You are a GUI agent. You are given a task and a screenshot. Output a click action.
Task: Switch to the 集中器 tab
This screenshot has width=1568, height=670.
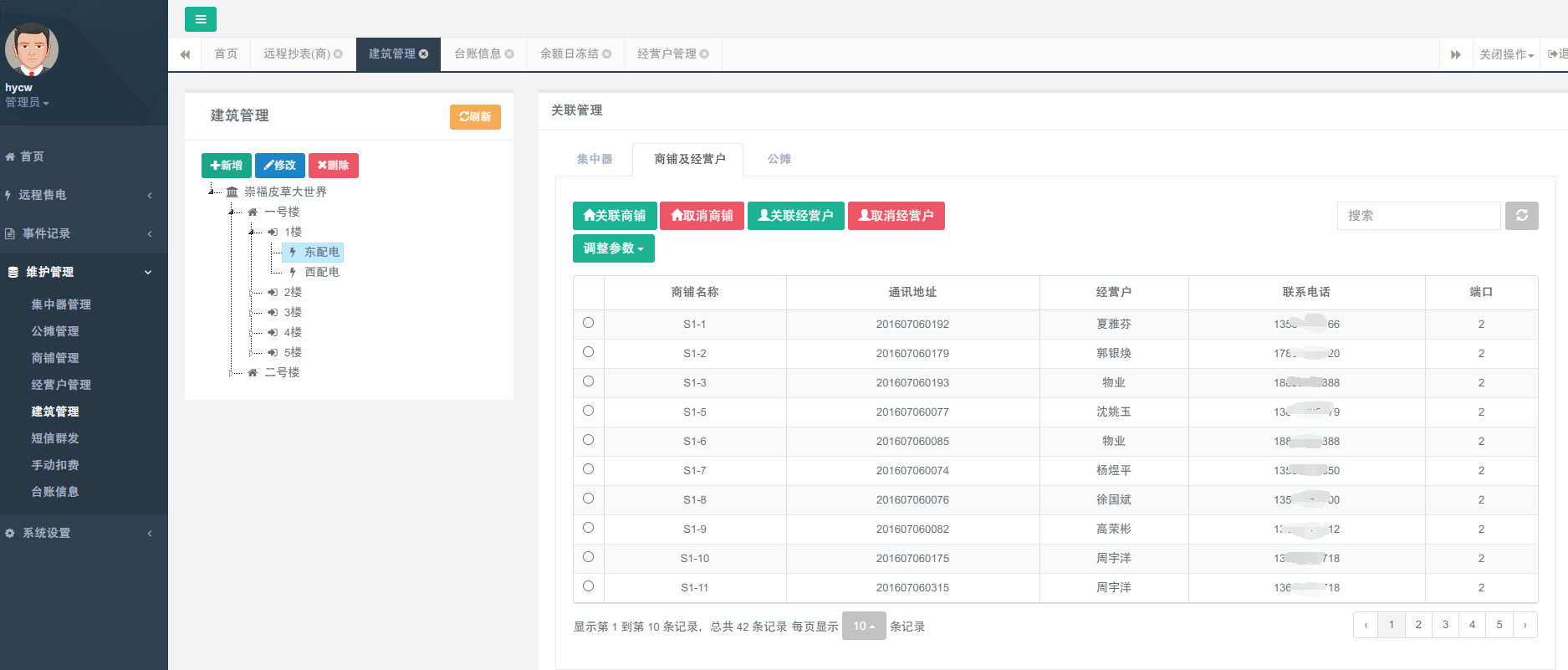pos(595,159)
